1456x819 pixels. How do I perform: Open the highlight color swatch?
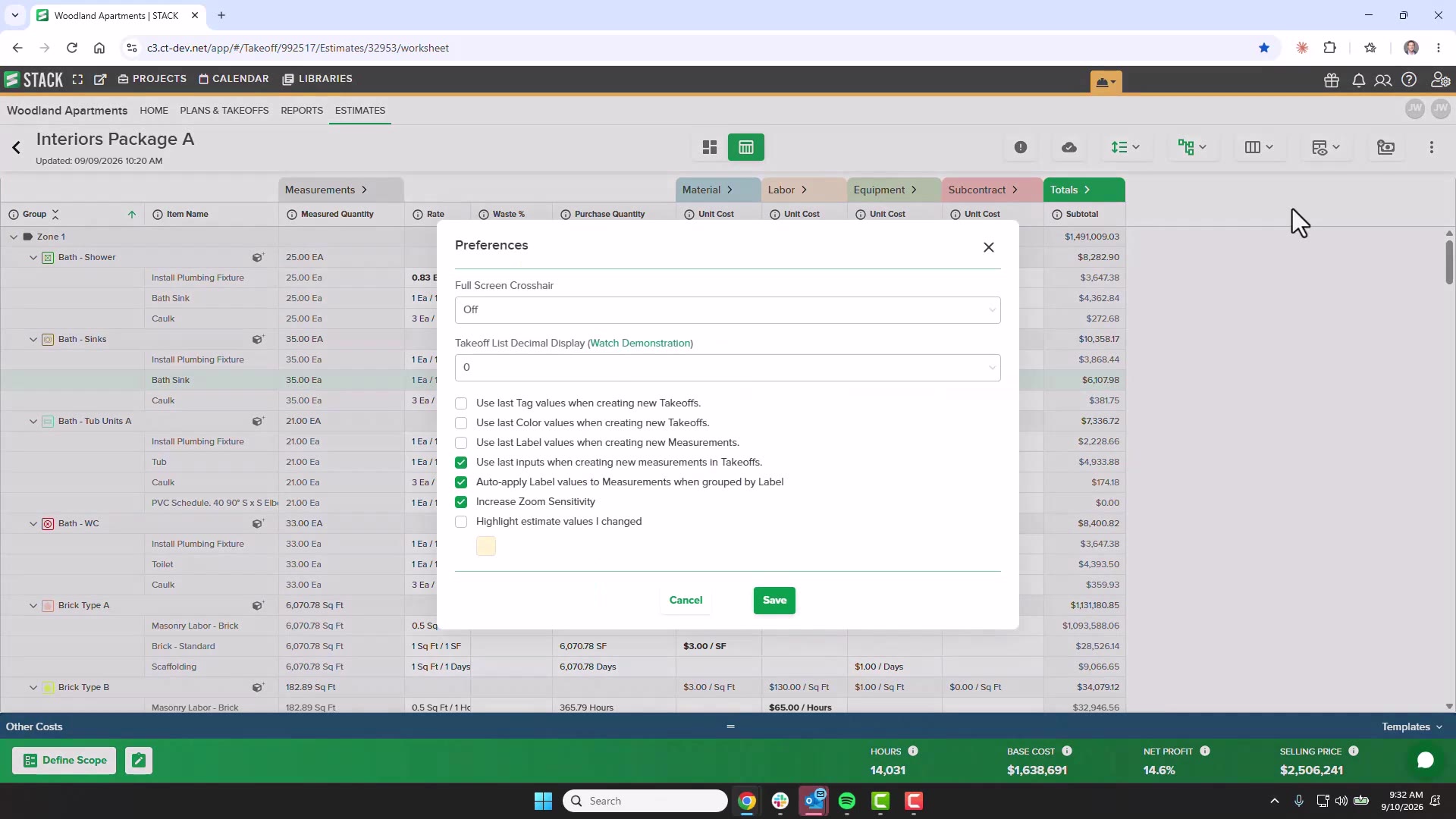click(x=486, y=546)
